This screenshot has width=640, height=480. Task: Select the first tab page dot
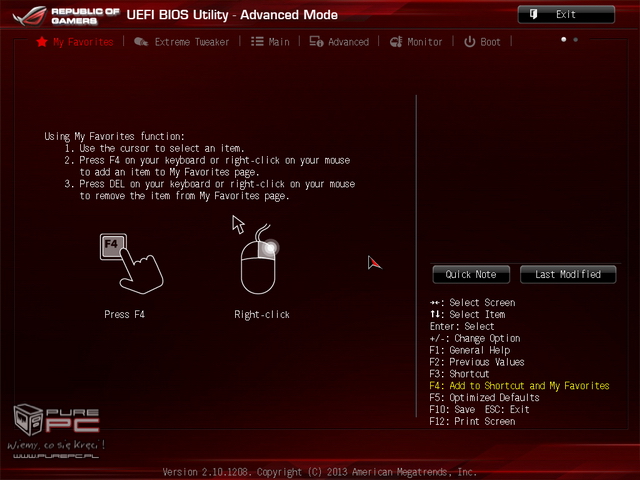[x=564, y=40]
